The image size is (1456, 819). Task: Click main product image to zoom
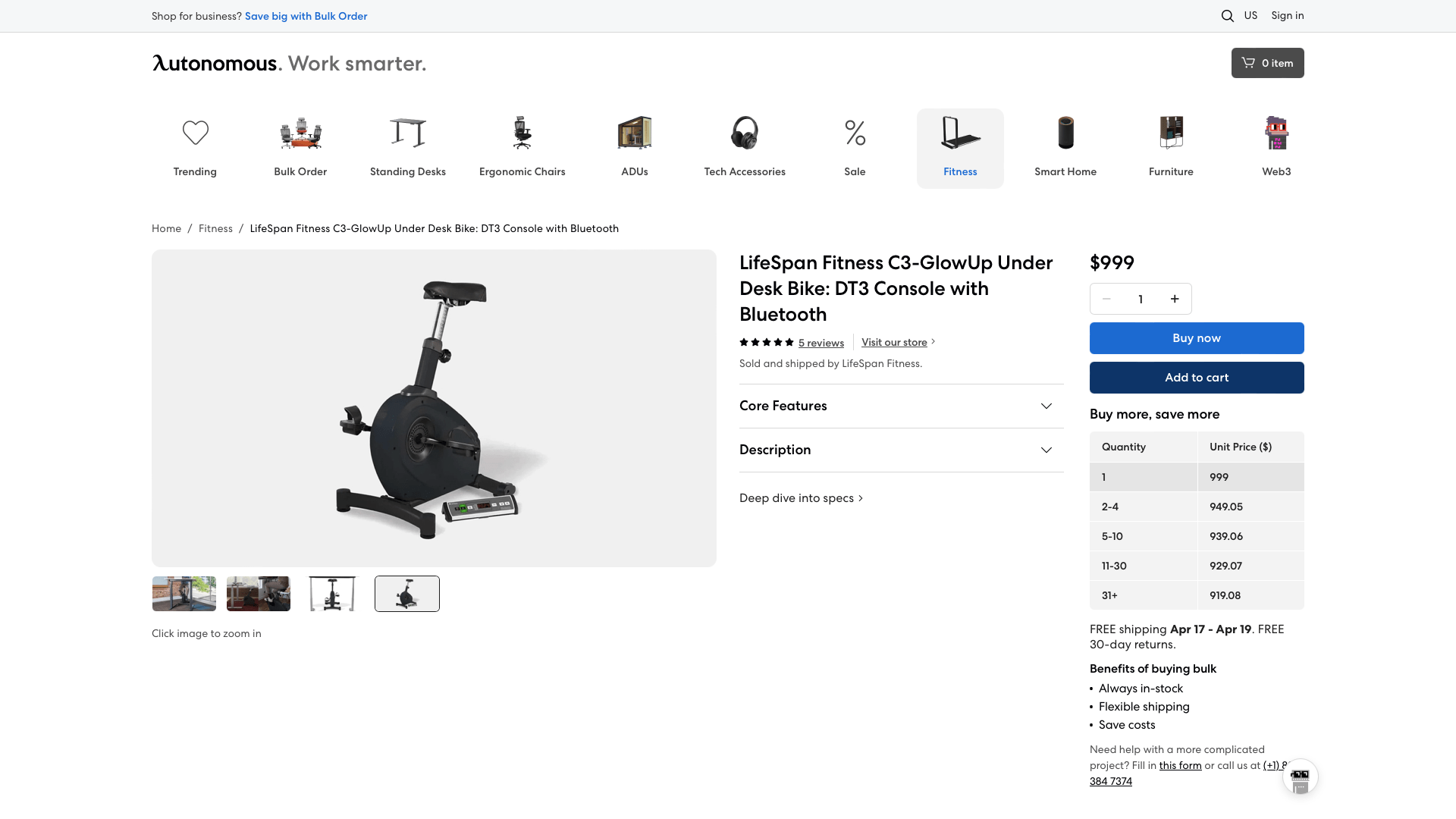pyautogui.click(x=434, y=408)
